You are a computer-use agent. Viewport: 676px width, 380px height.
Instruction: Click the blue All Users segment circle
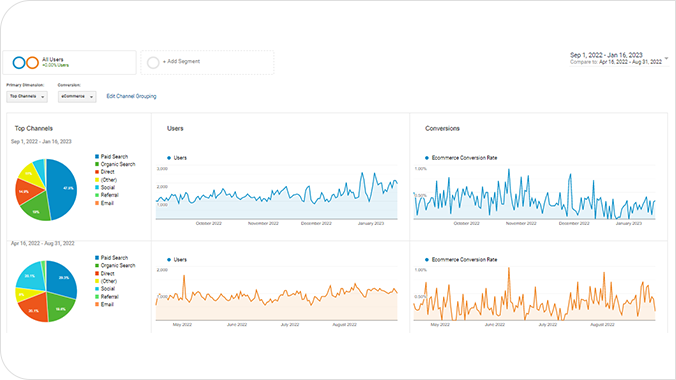(x=19, y=63)
